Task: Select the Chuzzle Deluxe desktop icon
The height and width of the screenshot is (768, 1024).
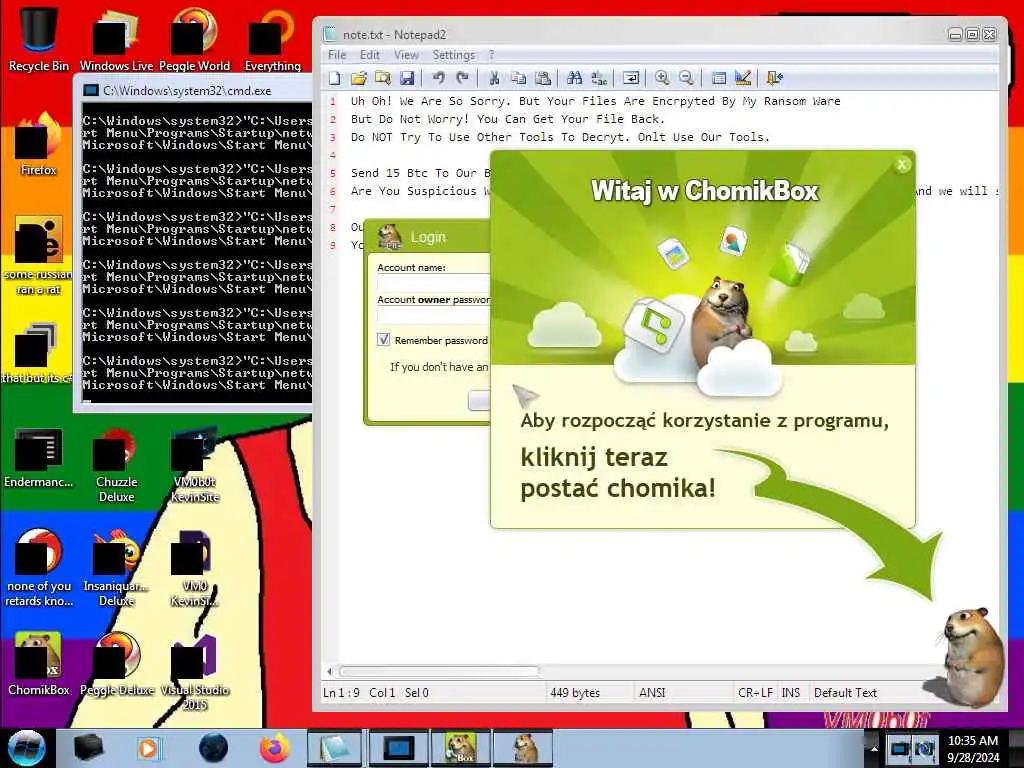Action: pyautogui.click(x=117, y=465)
